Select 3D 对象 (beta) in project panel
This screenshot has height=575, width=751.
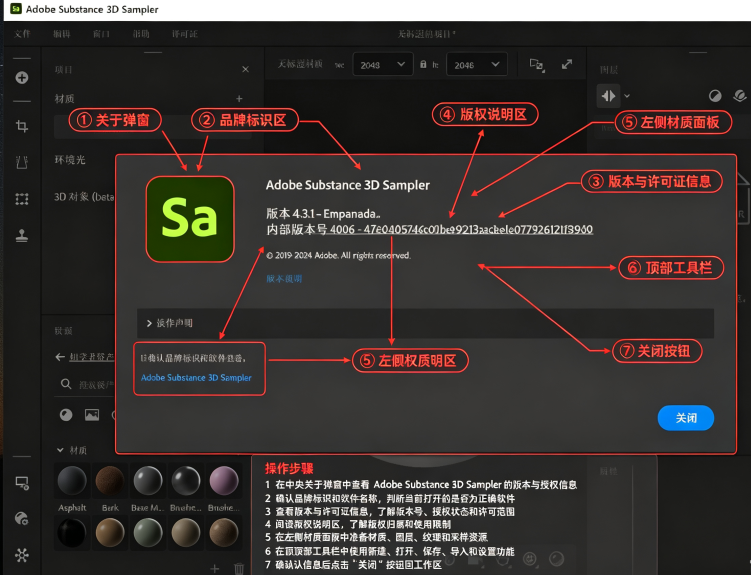coord(84,197)
